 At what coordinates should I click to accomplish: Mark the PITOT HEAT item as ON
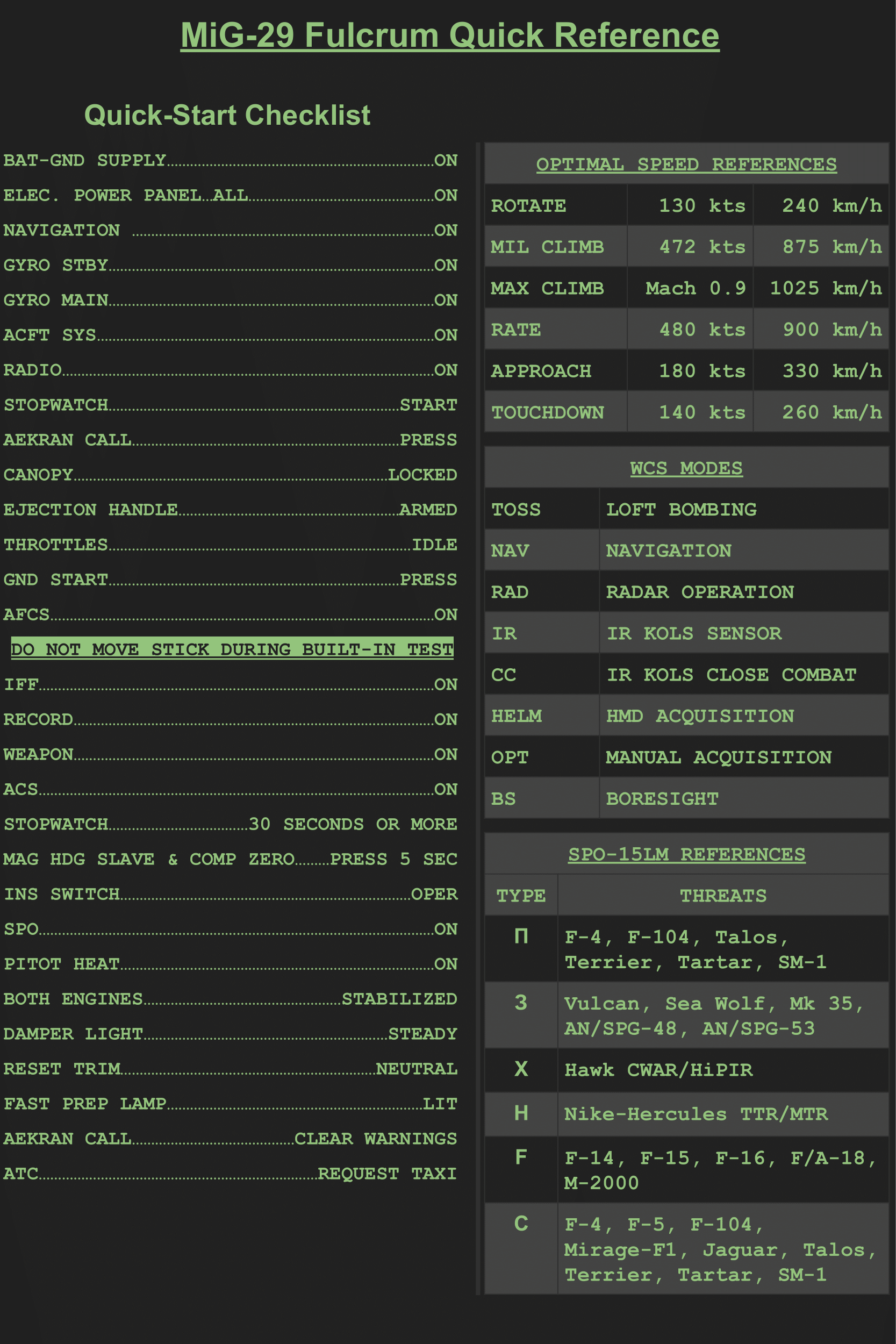click(x=228, y=964)
